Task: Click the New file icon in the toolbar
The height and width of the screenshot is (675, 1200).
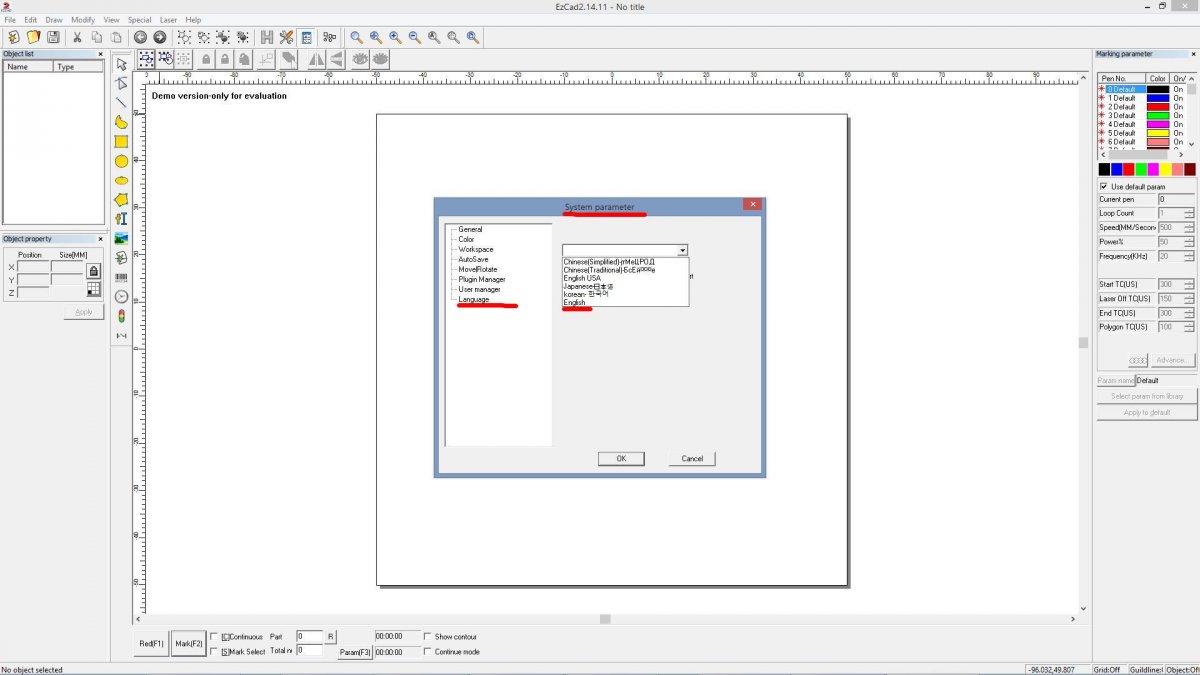Action: click(14, 37)
